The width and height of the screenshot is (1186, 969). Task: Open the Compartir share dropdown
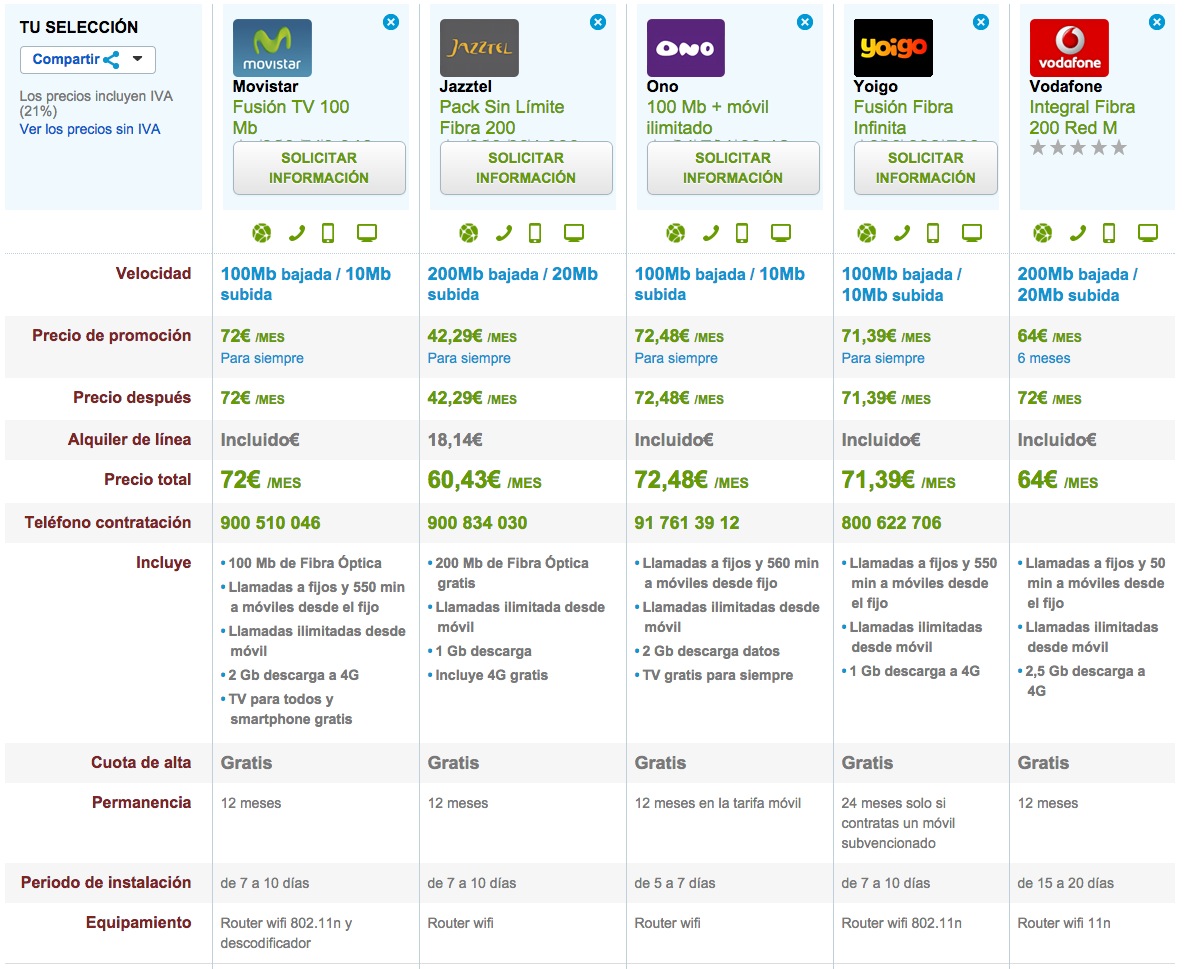coord(88,60)
